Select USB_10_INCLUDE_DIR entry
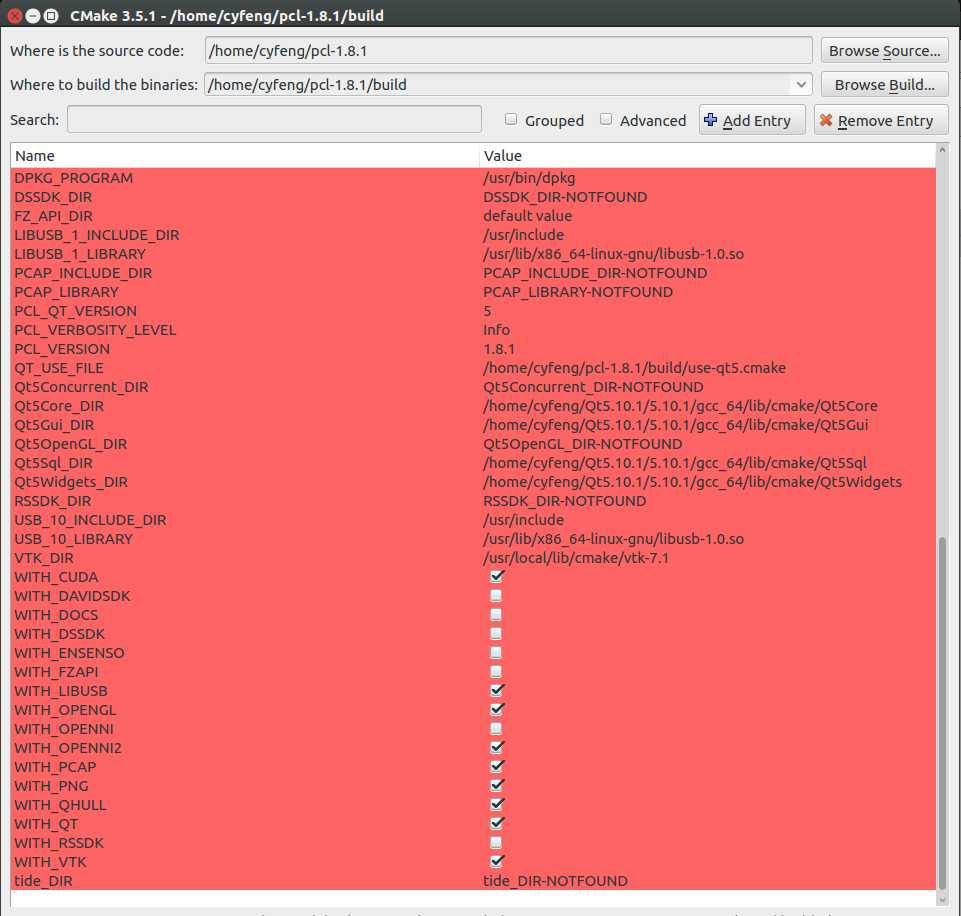This screenshot has width=961, height=916. pyautogui.click(x=473, y=520)
